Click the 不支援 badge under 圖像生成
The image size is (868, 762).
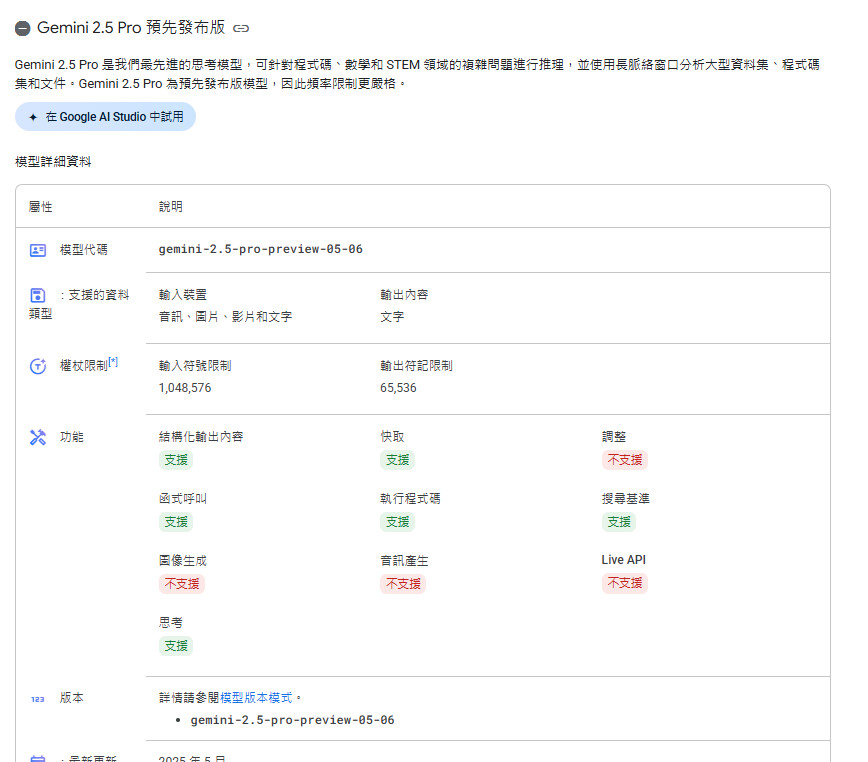click(181, 583)
